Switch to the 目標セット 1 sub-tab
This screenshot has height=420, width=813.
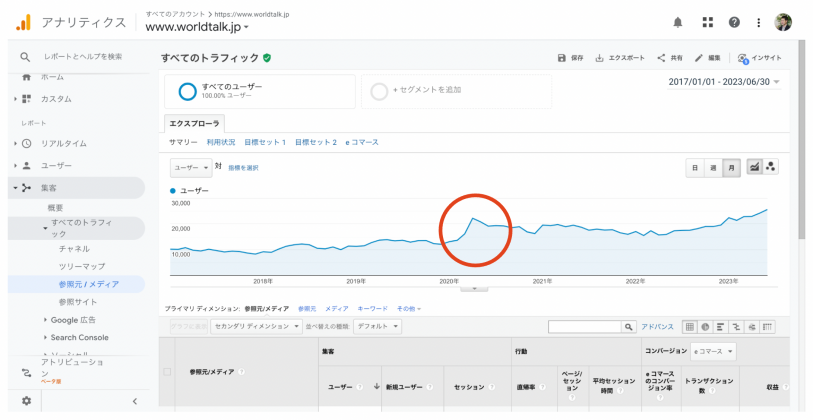tap(265, 142)
